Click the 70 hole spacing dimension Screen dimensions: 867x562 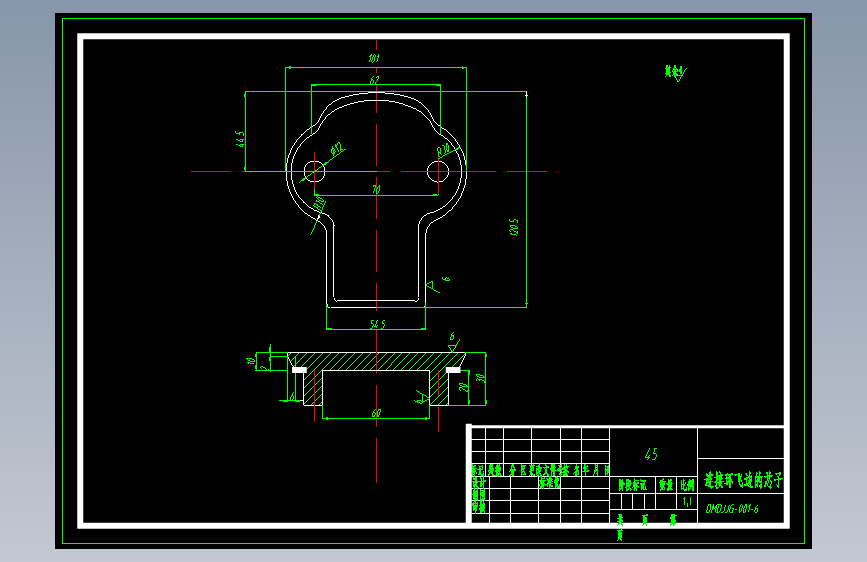click(376, 189)
